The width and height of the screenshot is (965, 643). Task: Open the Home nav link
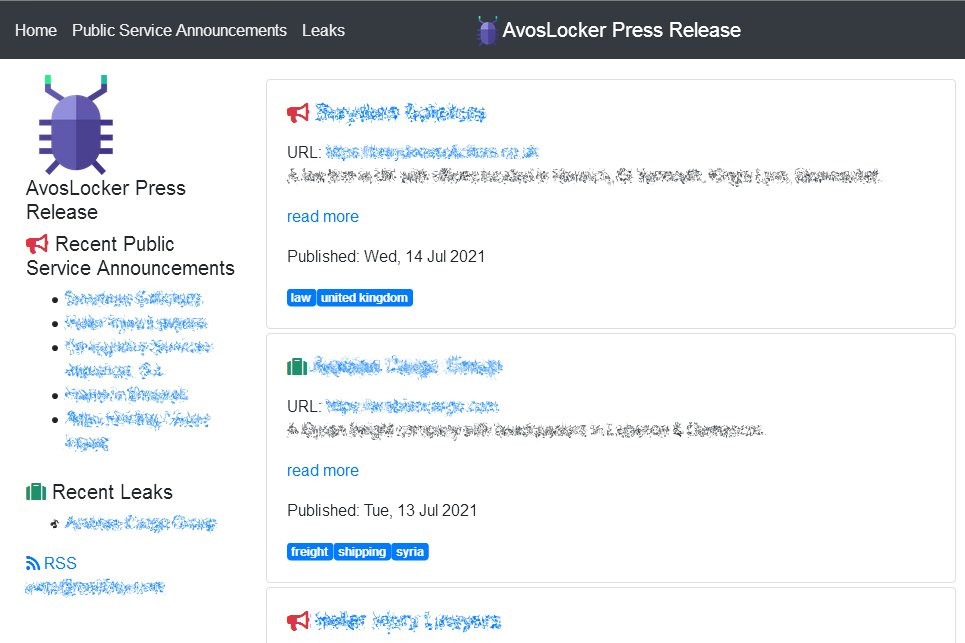[x=36, y=30]
